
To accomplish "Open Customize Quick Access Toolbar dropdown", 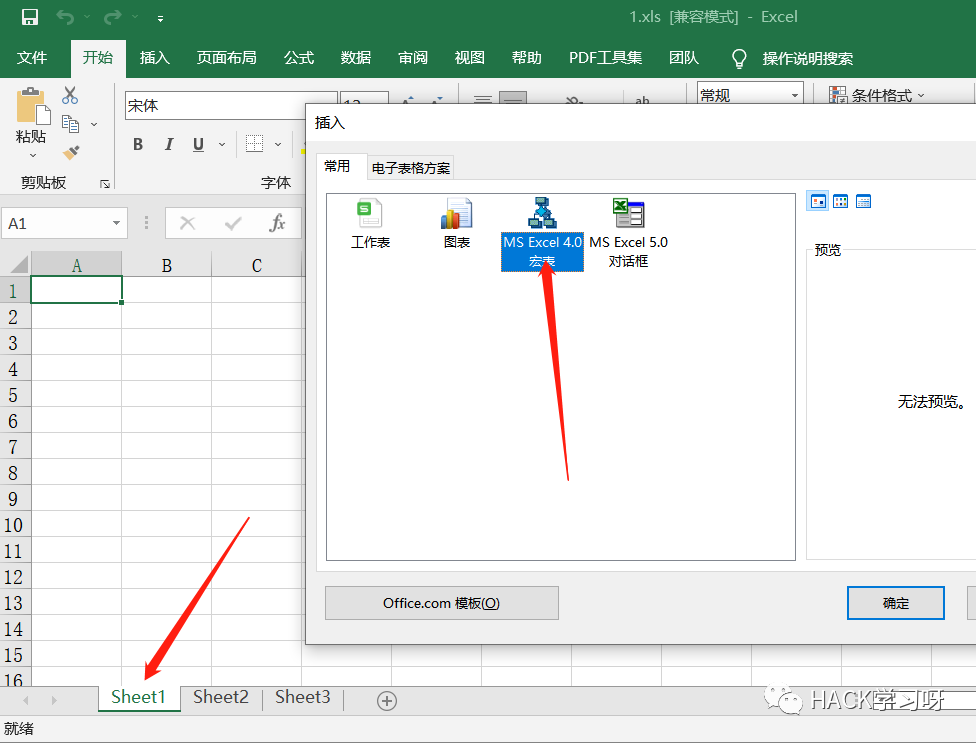I will (x=160, y=19).
